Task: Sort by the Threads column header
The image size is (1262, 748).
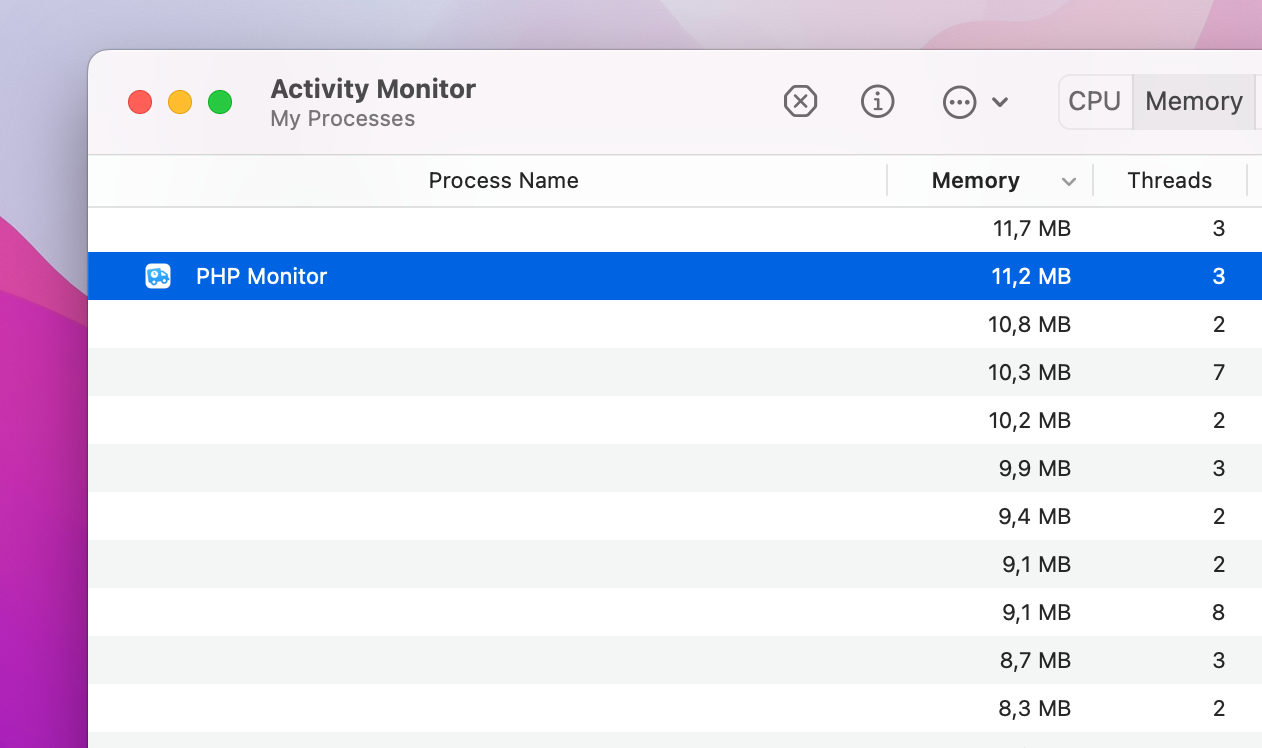Action: pyautogui.click(x=1169, y=180)
